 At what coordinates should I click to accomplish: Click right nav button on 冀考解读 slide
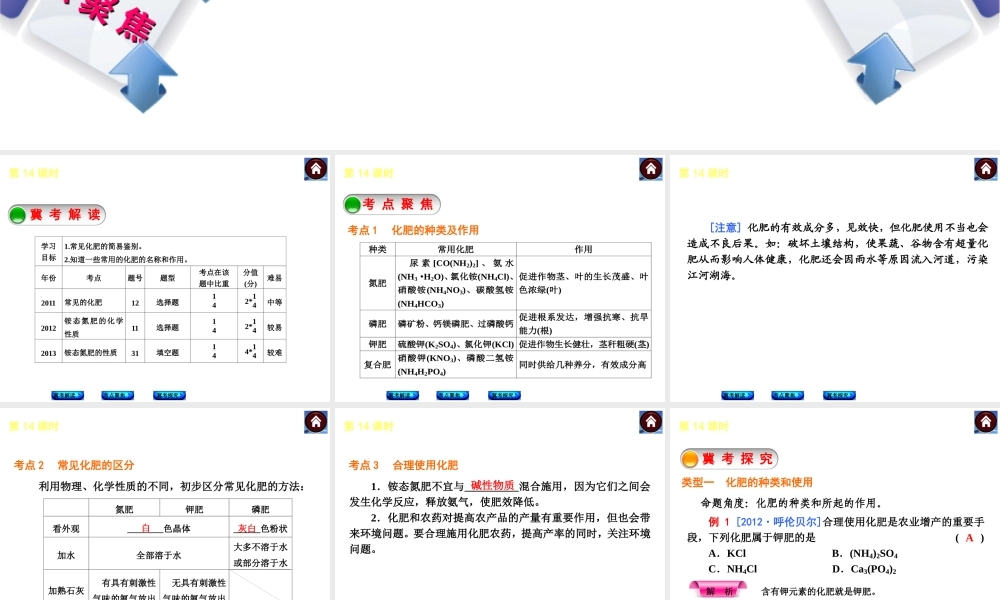pos(169,395)
